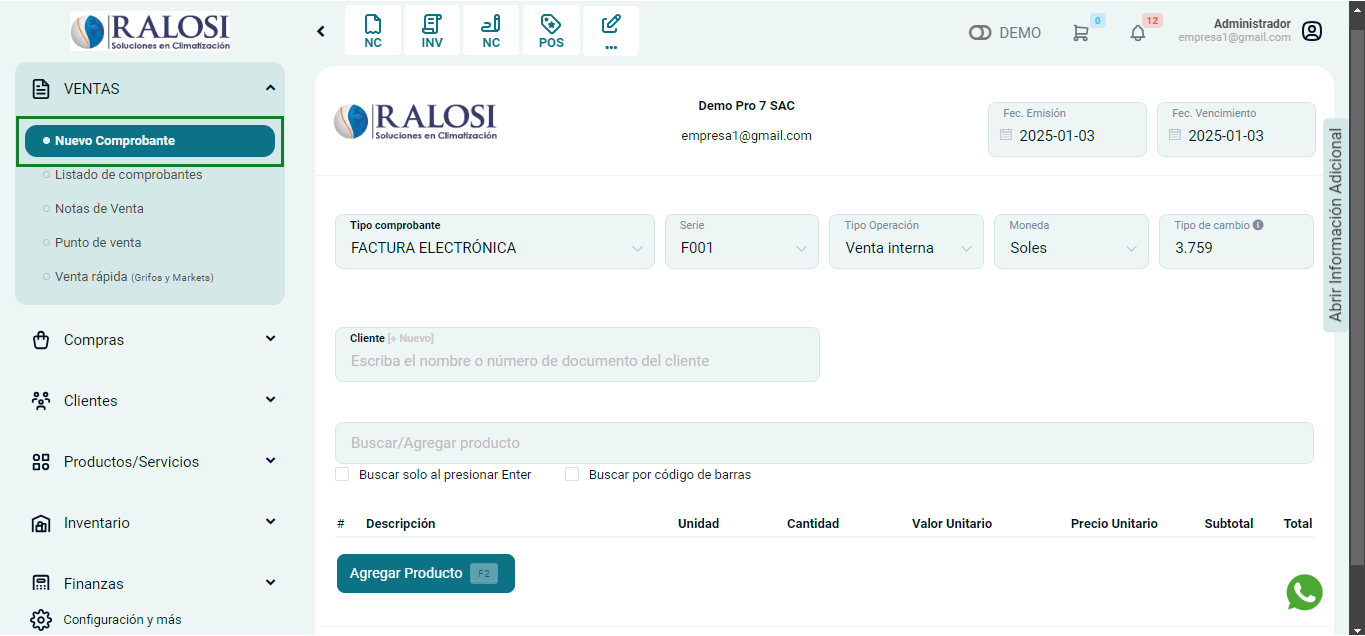Open the Administrador user profile icon
Screen dimensions: 1365x636
pos(1312,31)
